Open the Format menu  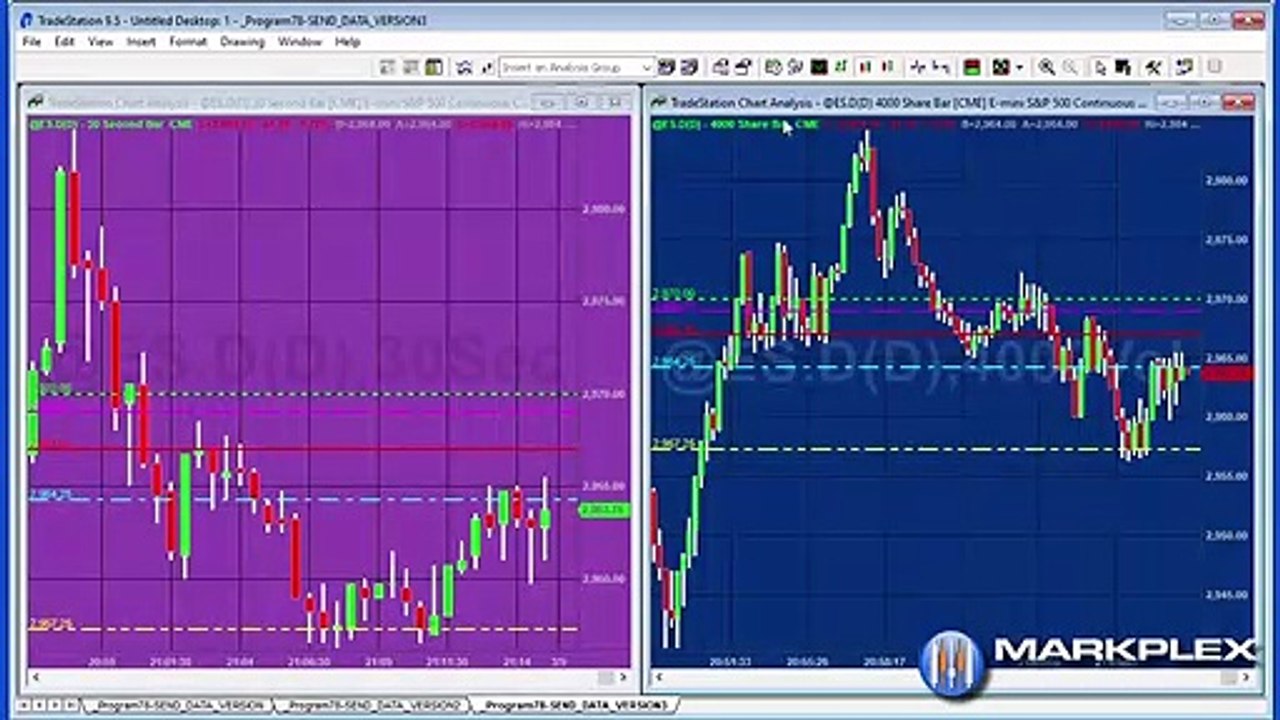(x=188, y=42)
